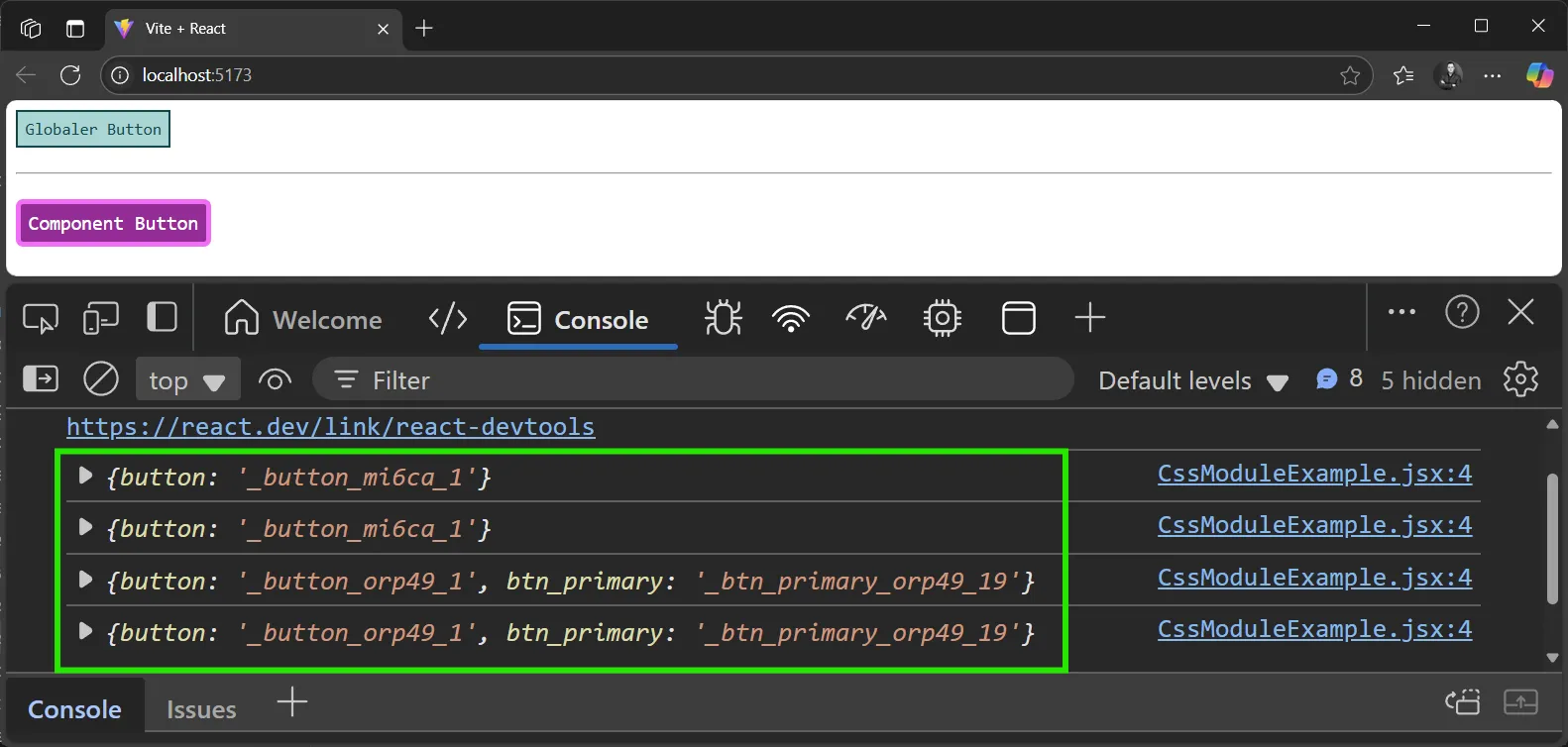
Task: Open the Application panel window icon
Action: click(x=1019, y=318)
